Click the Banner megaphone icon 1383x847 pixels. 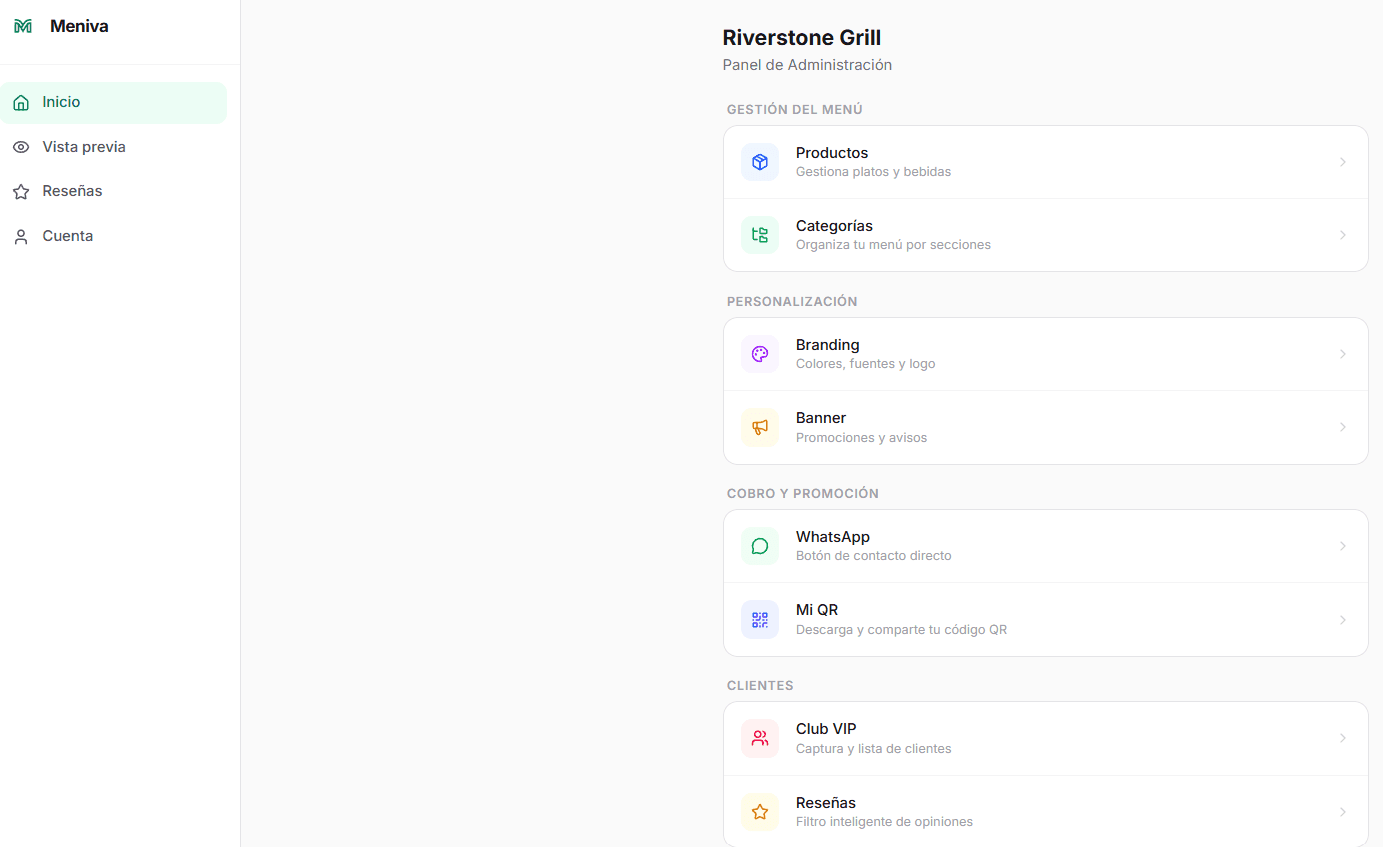(760, 427)
